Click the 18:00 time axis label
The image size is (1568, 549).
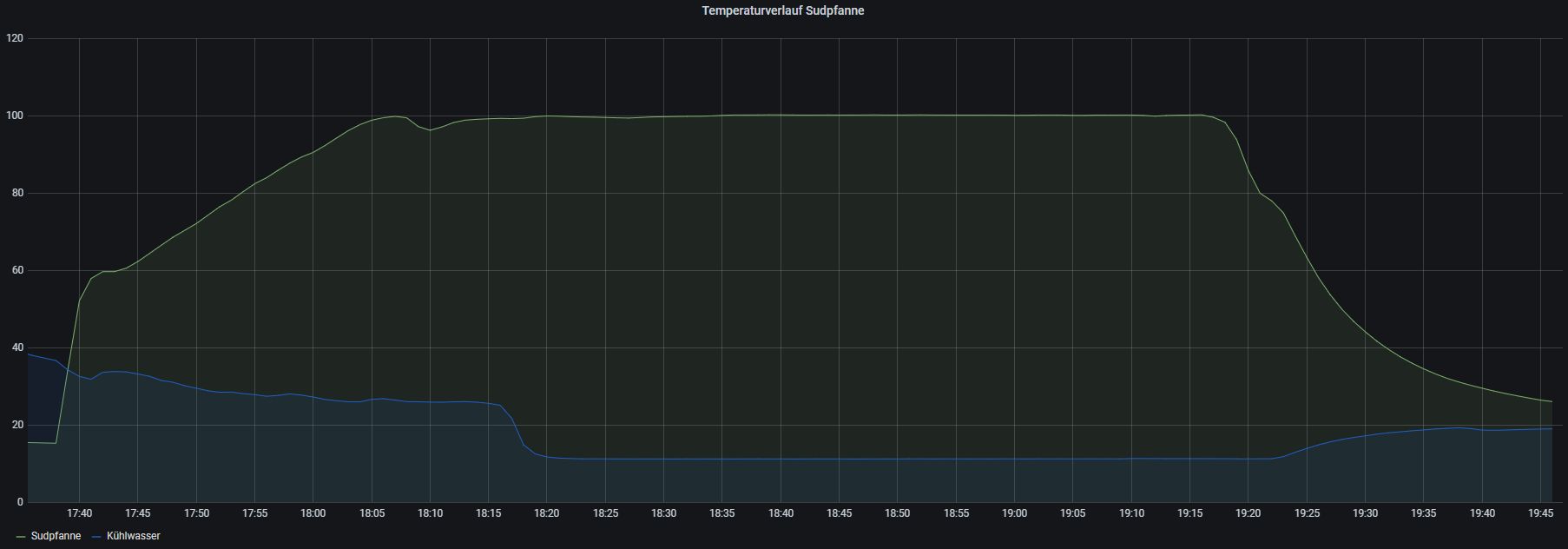(x=313, y=513)
